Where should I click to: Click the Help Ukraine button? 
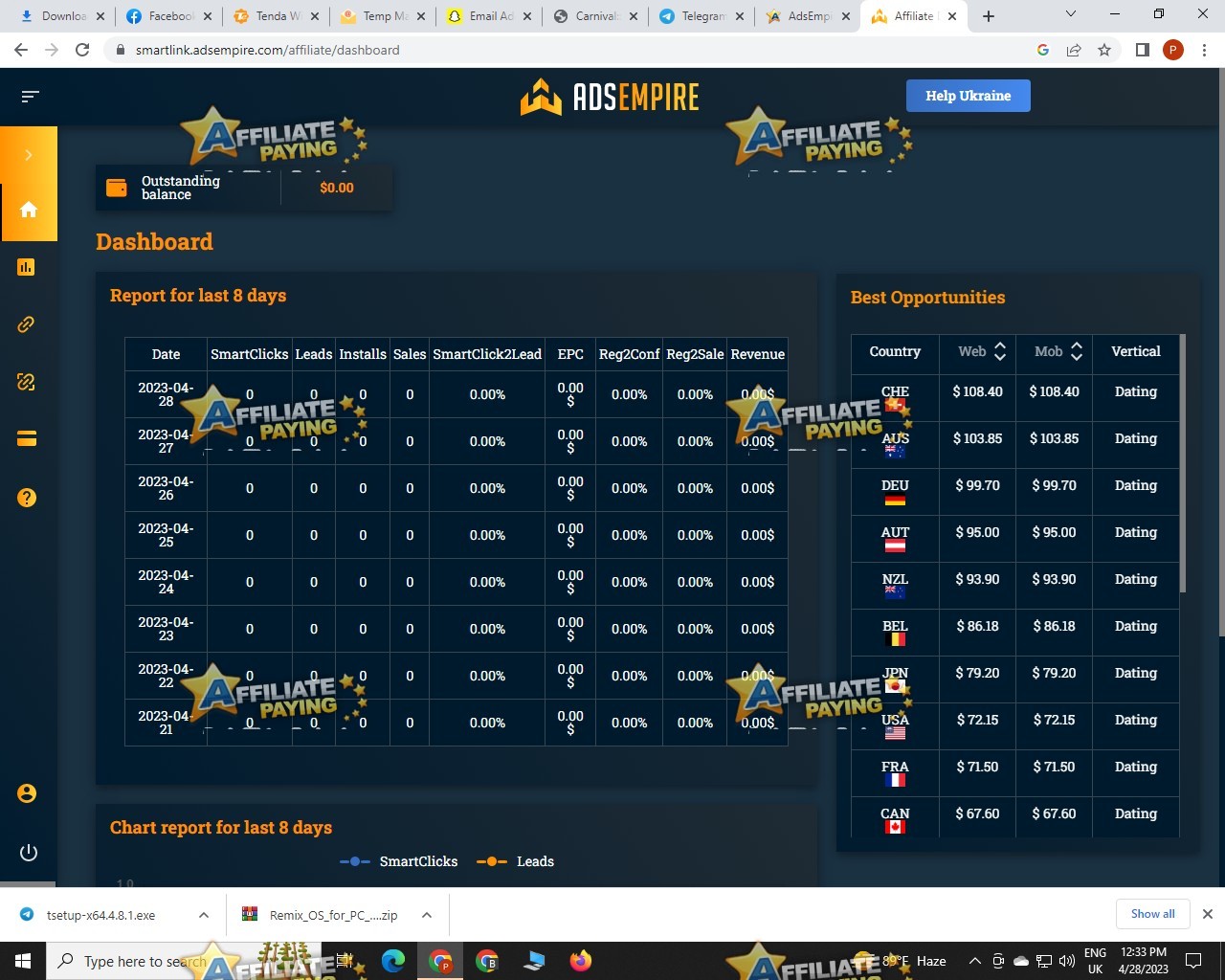pos(968,96)
